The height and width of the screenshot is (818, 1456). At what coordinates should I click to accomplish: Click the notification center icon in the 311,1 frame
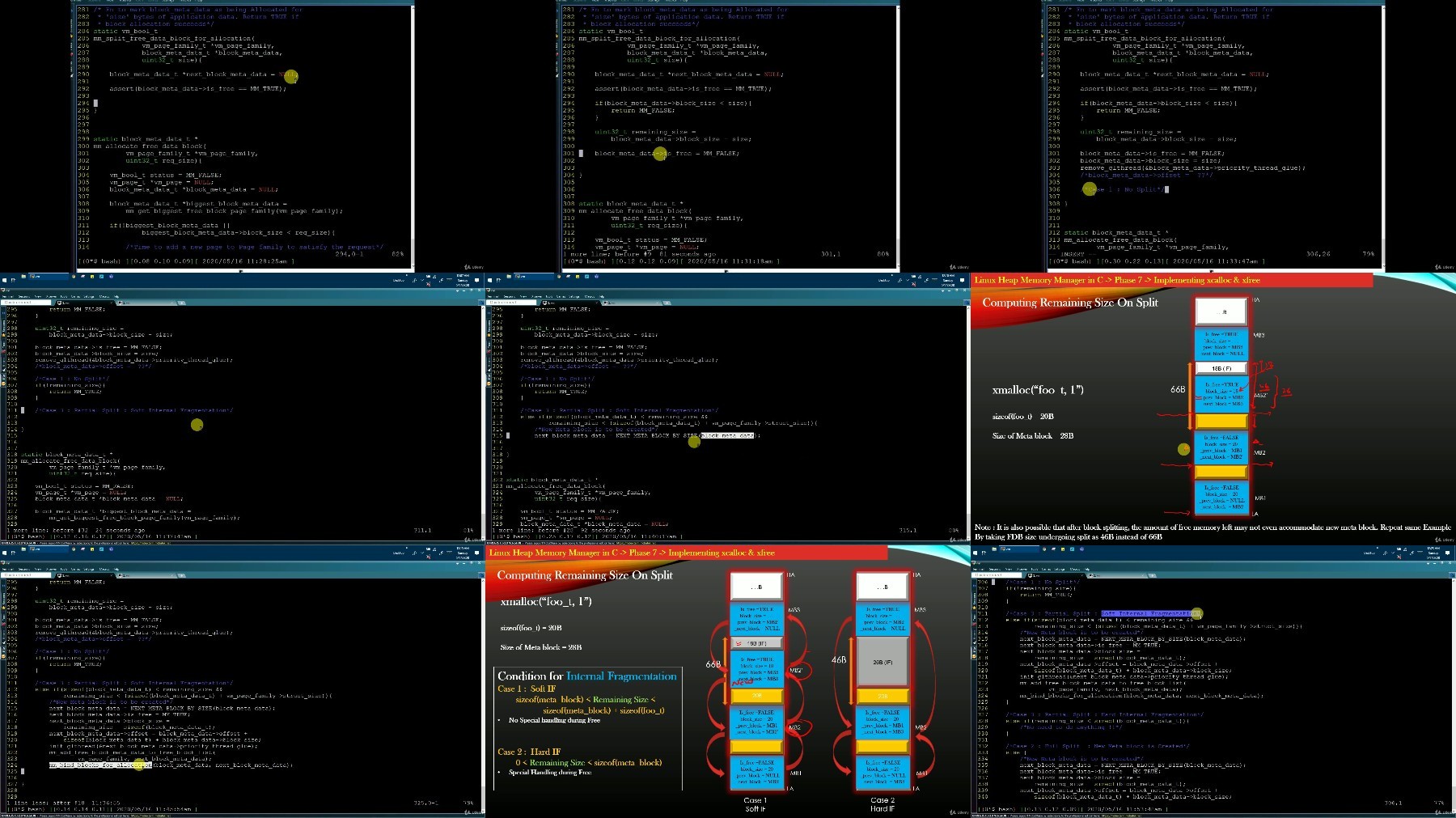477,280
